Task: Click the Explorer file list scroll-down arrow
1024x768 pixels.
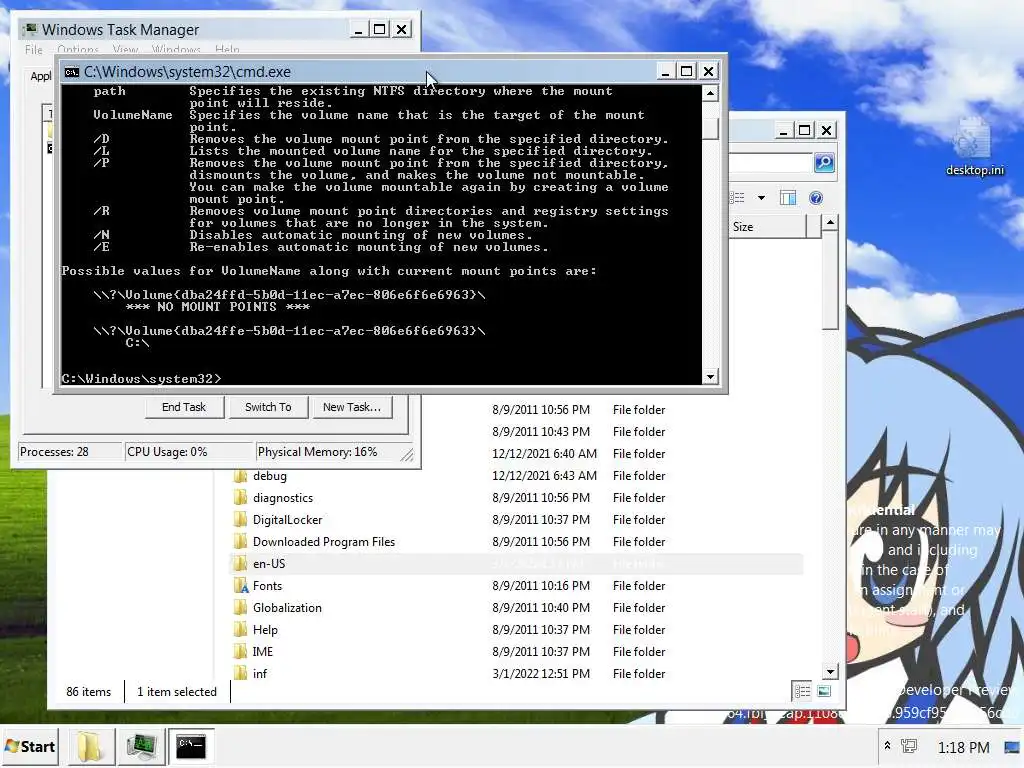Action: [x=830, y=671]
